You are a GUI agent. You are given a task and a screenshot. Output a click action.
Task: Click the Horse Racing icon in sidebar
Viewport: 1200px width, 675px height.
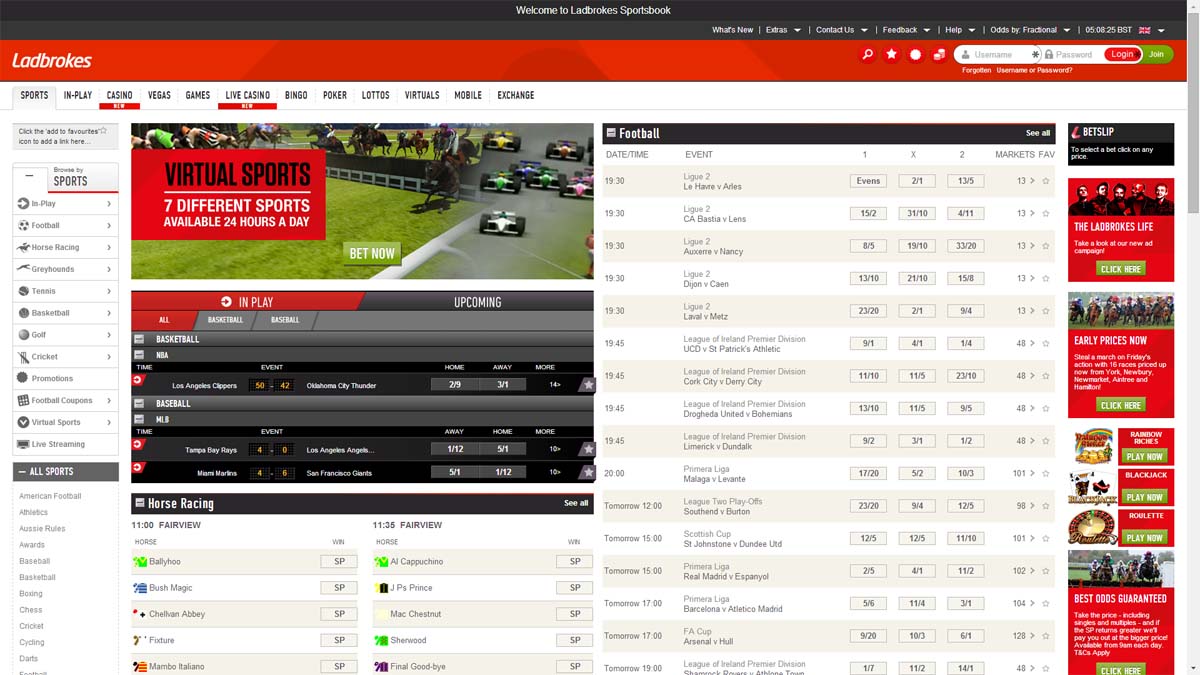click(x=23, y=247)
